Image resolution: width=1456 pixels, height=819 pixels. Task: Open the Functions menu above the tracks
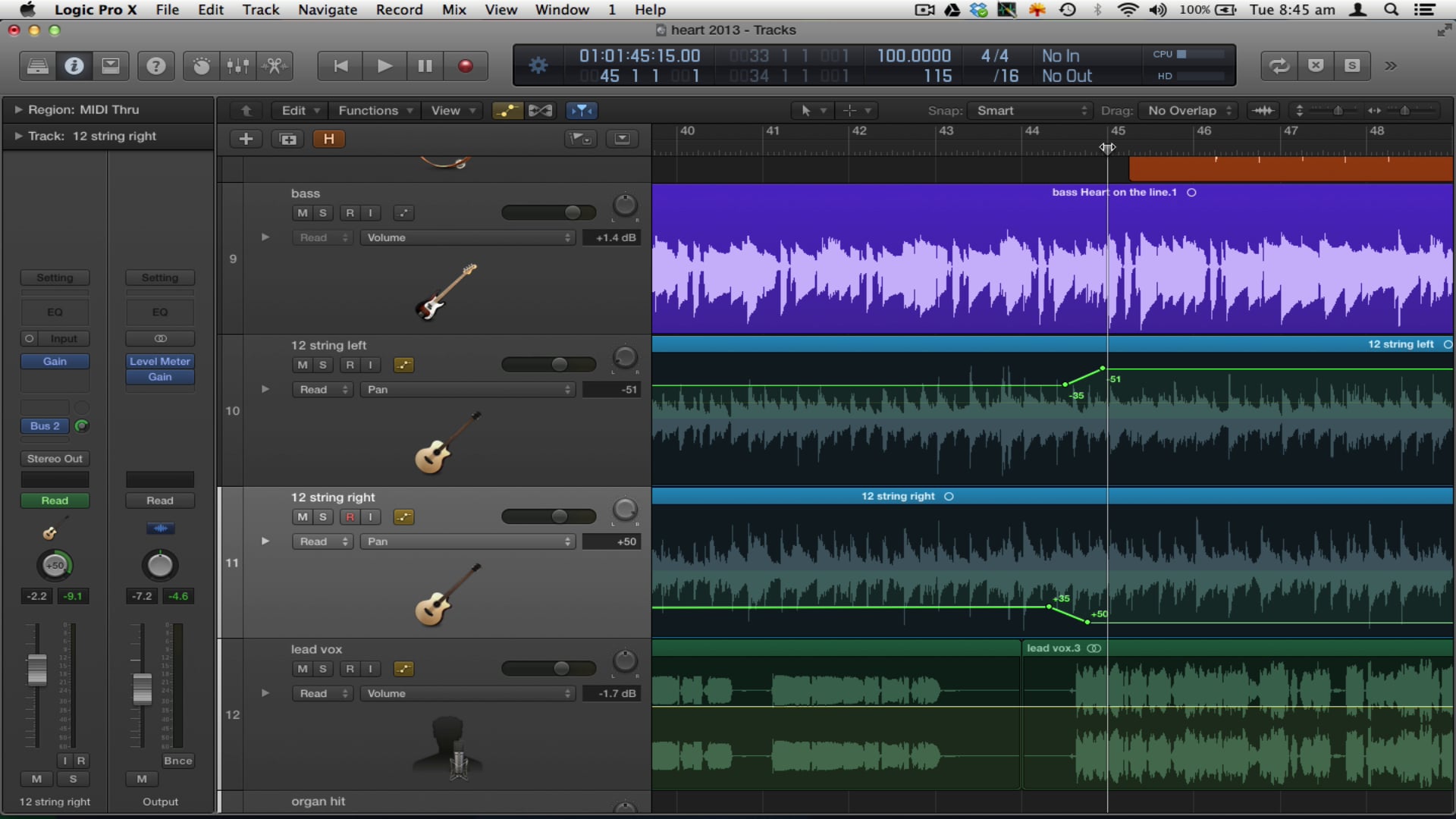[374, 111]
